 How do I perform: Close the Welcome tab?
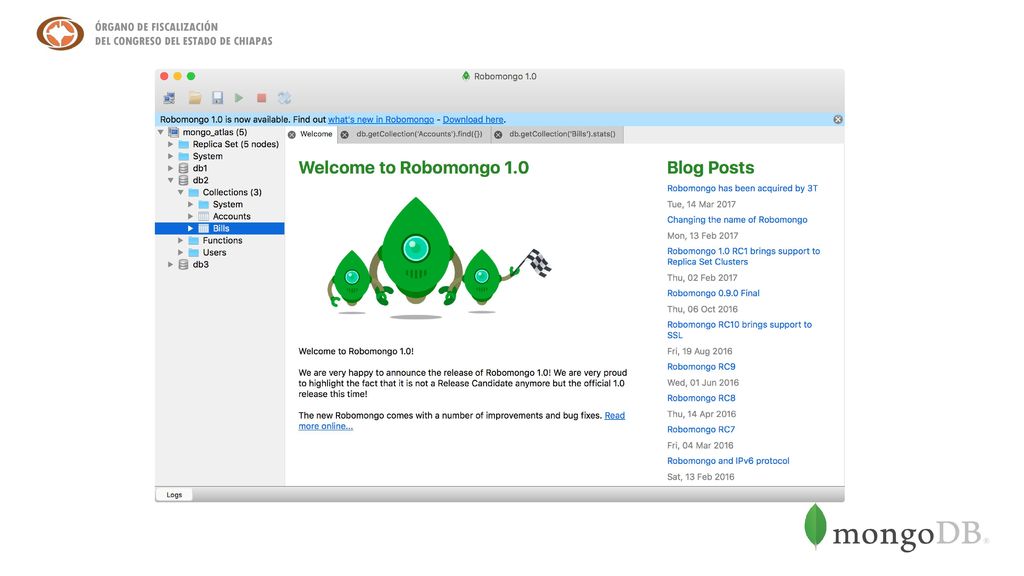(x=292, y=135)
